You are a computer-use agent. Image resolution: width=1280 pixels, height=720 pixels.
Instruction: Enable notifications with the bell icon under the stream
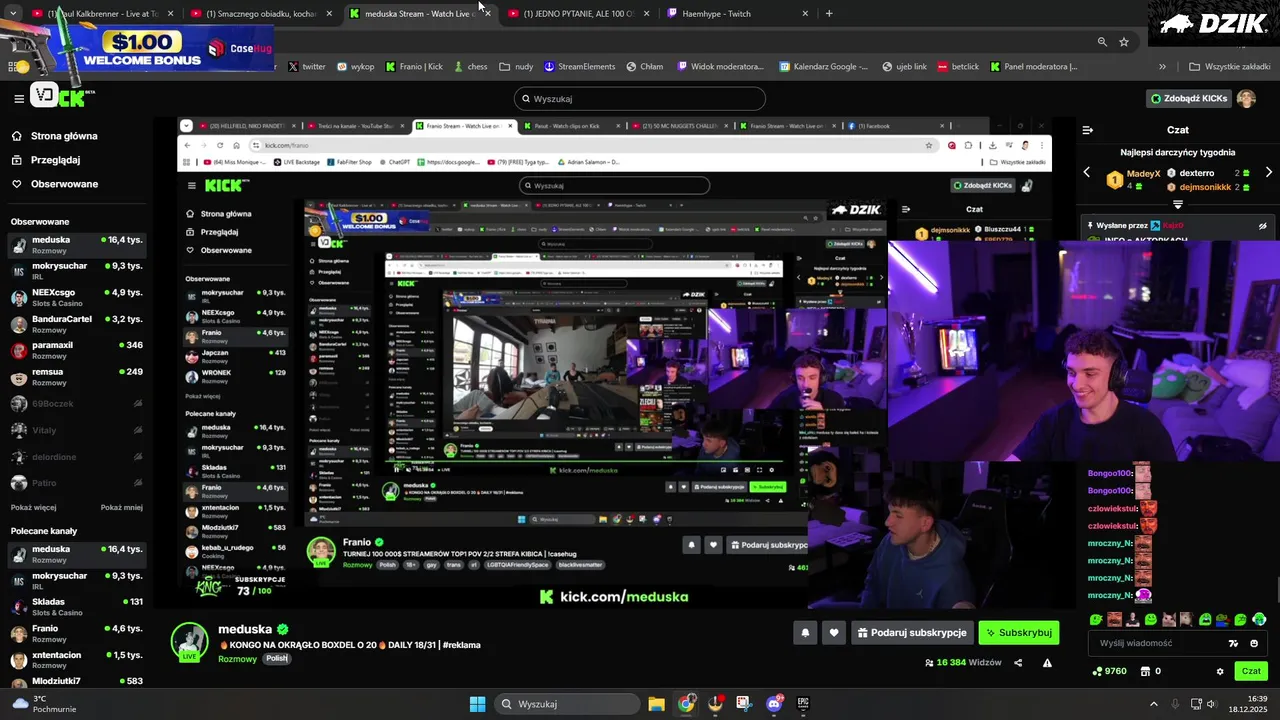coord(805,633)
